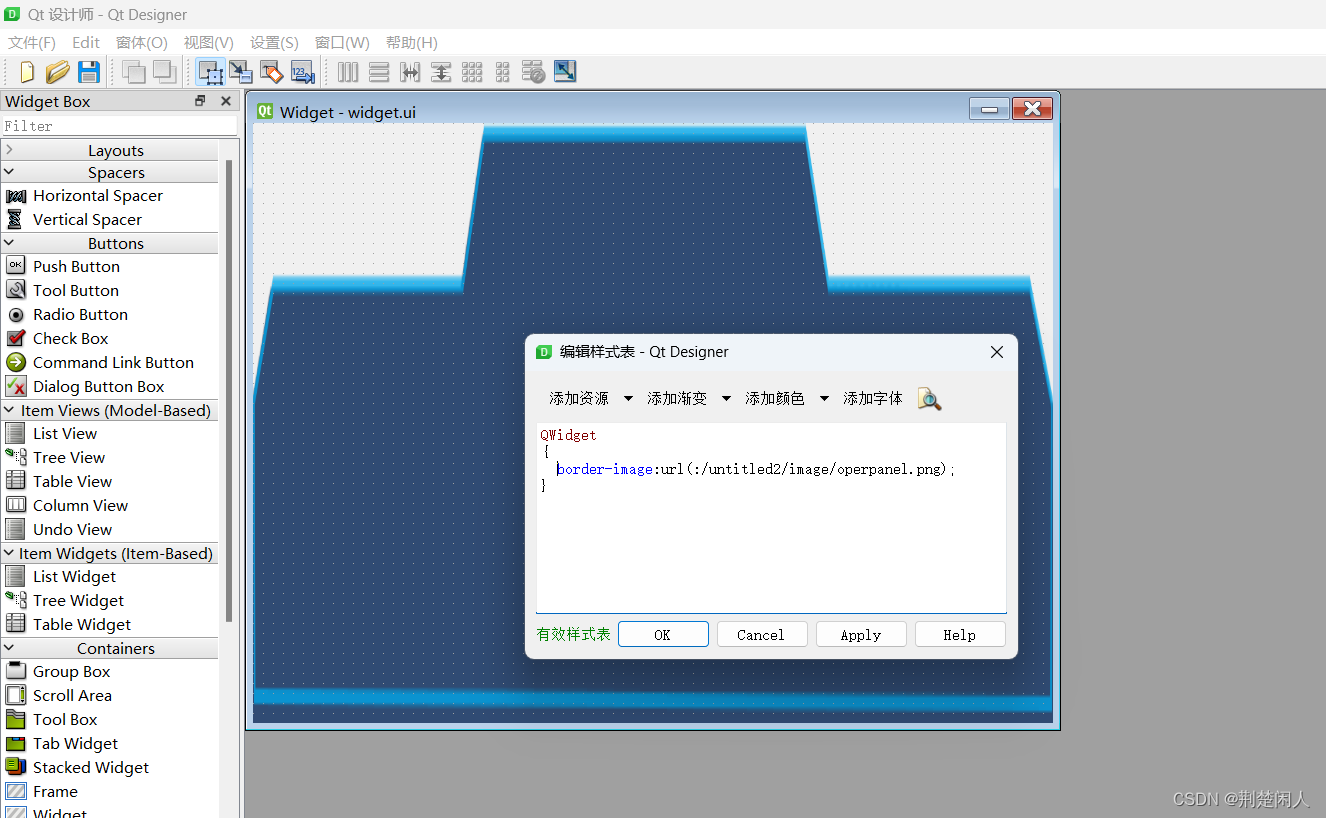This screenshot has height=818, width=1326.
Task: Click Cancel in style sheet dialog
Action: coord(761,634)
